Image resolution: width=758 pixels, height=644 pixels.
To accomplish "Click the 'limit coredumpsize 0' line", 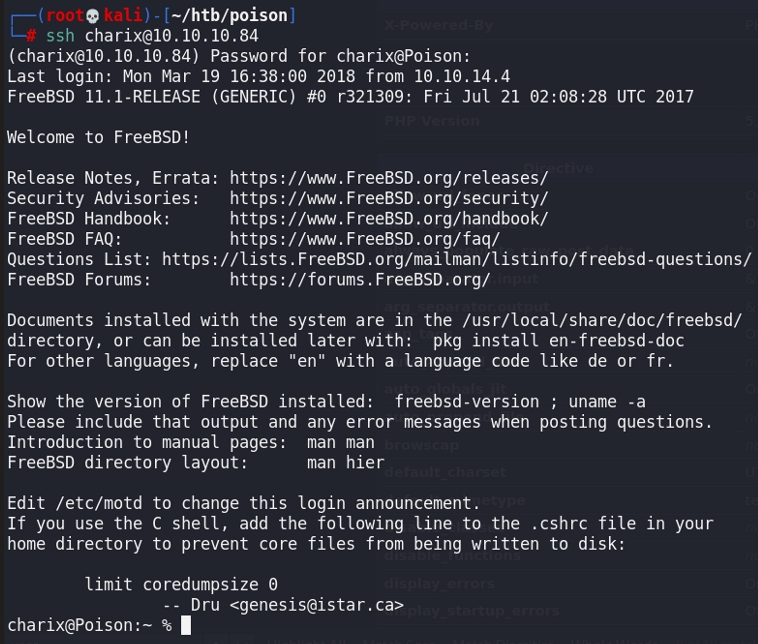I will tap(181, 584).
